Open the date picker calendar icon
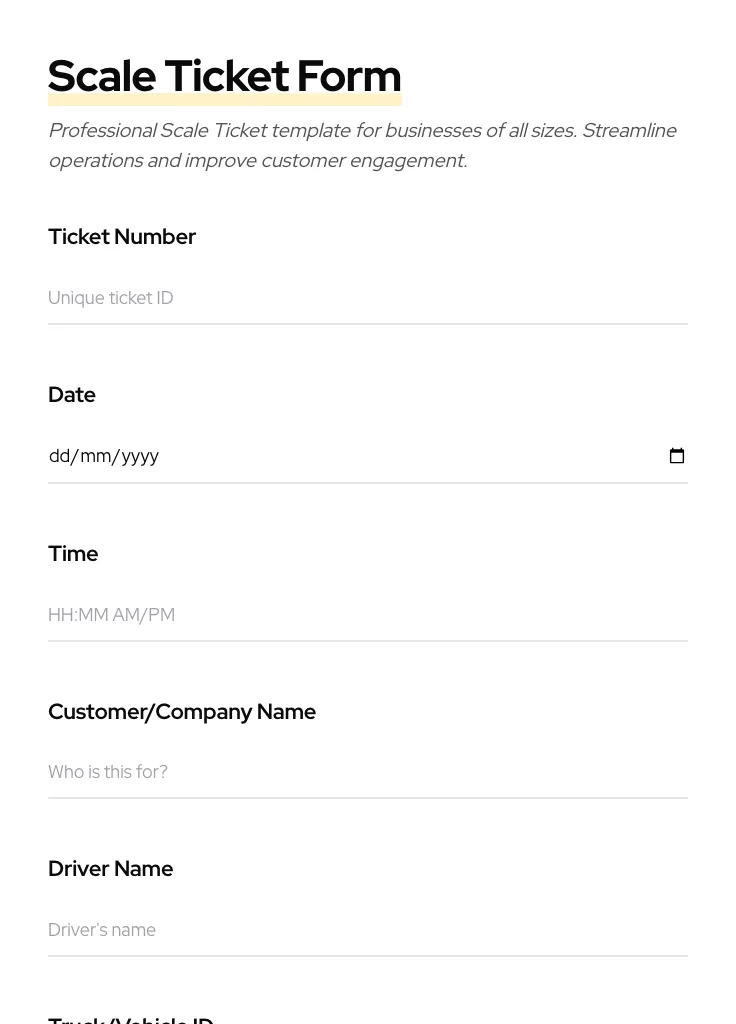Image resolution: width=736 pixels, height=1024 pixels. [x=677, y=455]
